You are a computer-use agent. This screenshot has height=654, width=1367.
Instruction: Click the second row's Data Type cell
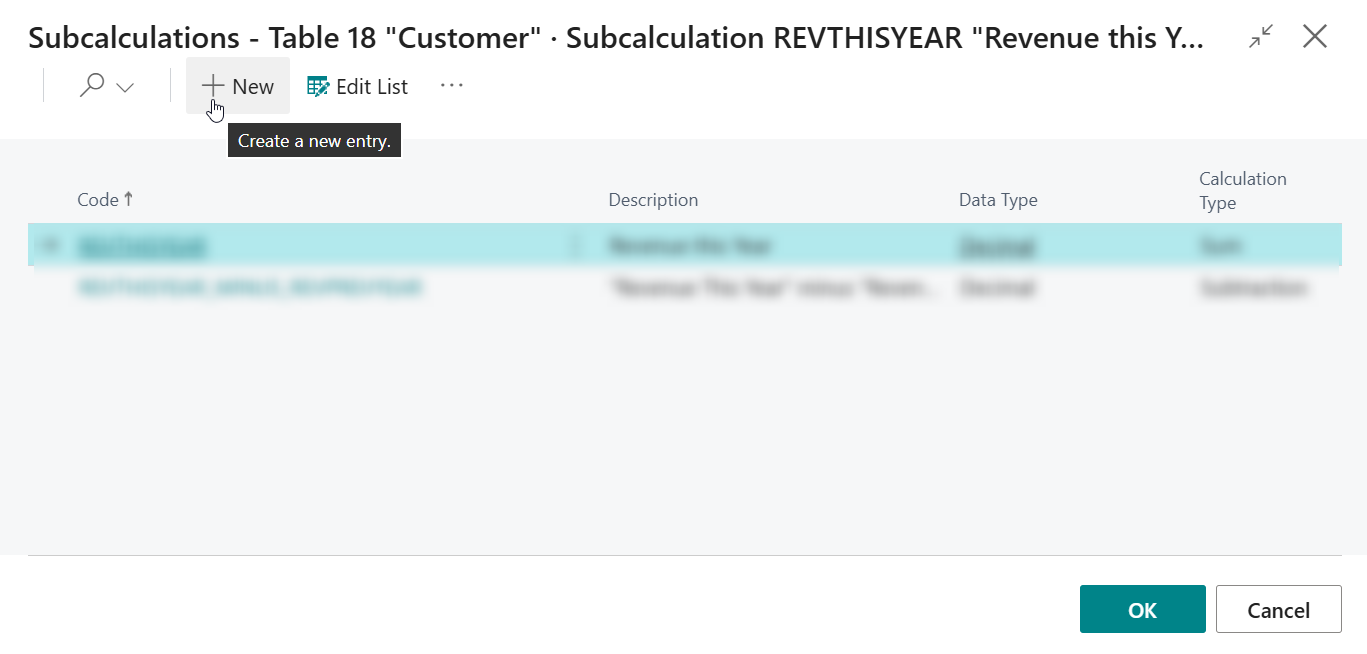pos(997,288)
